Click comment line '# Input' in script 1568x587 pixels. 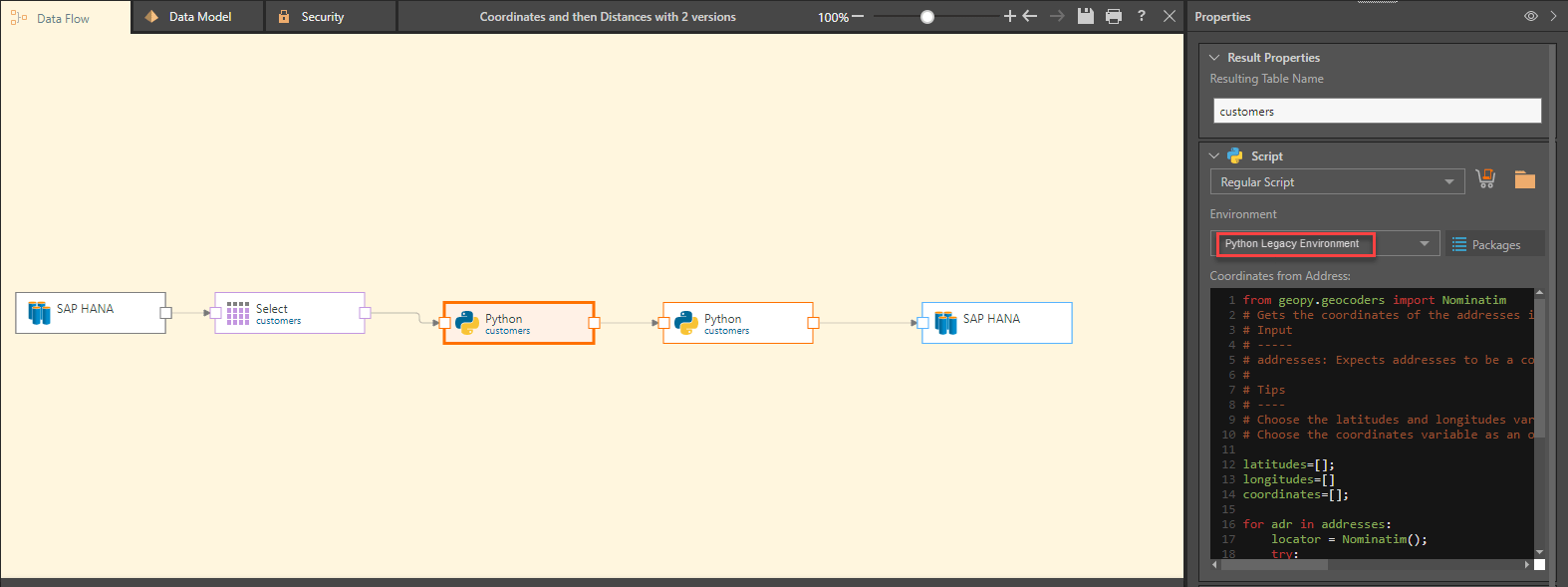click(1267, 330)
